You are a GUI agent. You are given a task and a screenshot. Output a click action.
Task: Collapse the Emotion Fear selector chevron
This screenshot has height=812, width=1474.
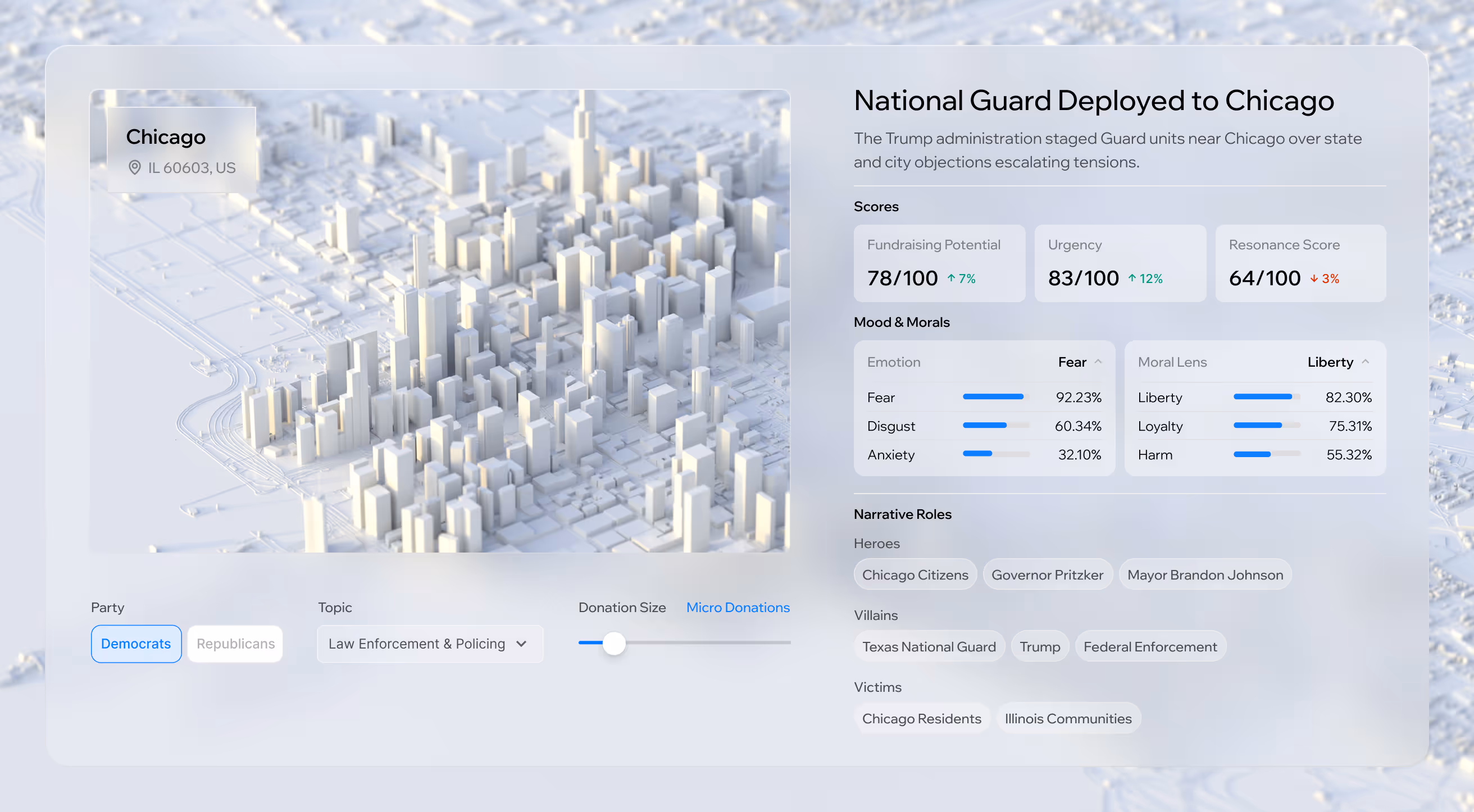point(1098,362)
